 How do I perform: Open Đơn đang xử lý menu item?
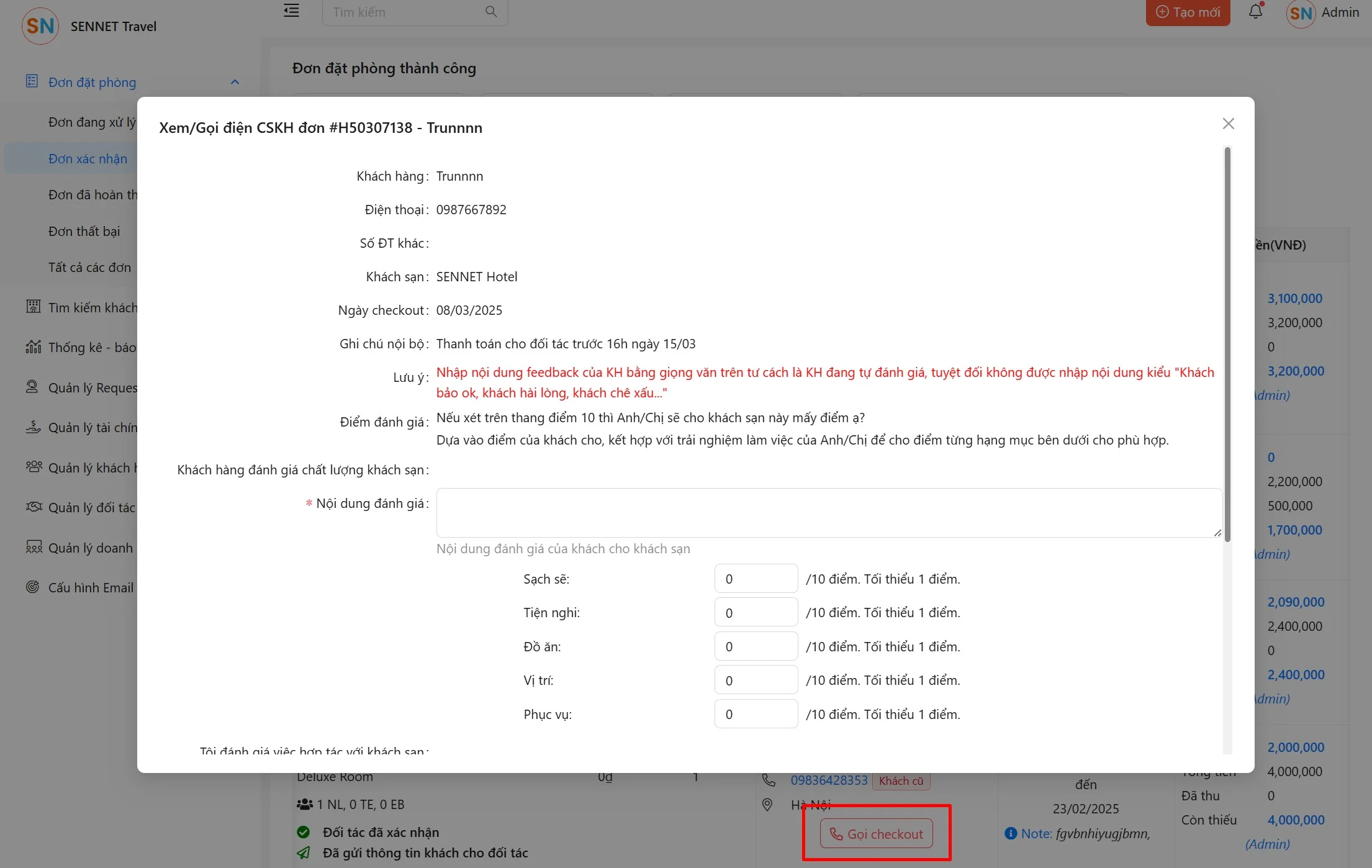coord(92,122)
